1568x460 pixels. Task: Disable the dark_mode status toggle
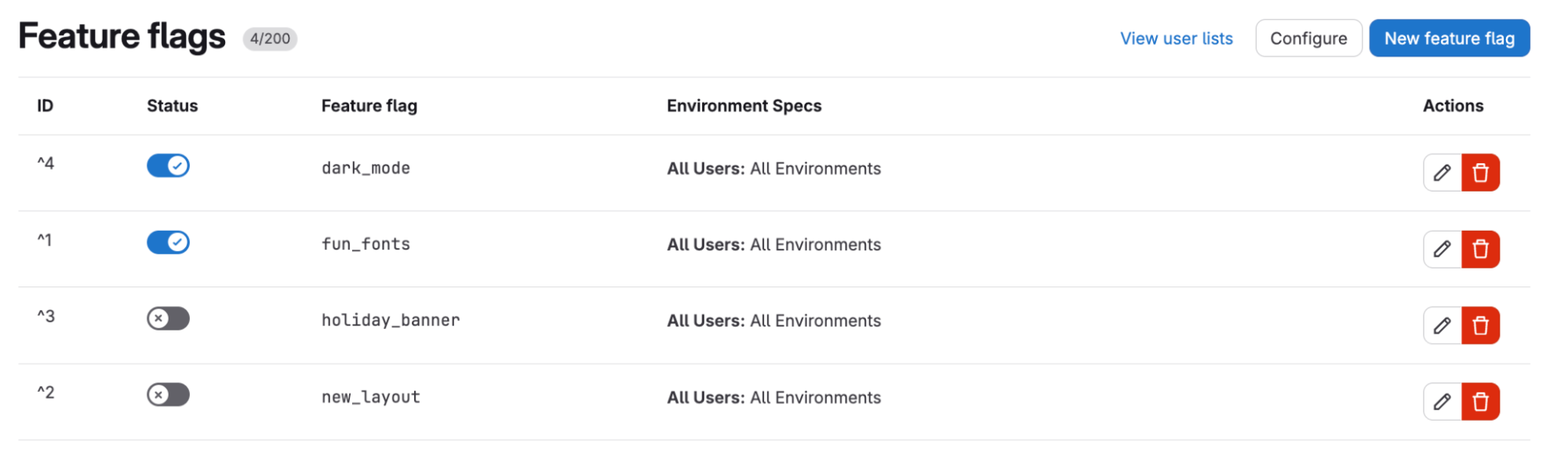coord(168,166)
